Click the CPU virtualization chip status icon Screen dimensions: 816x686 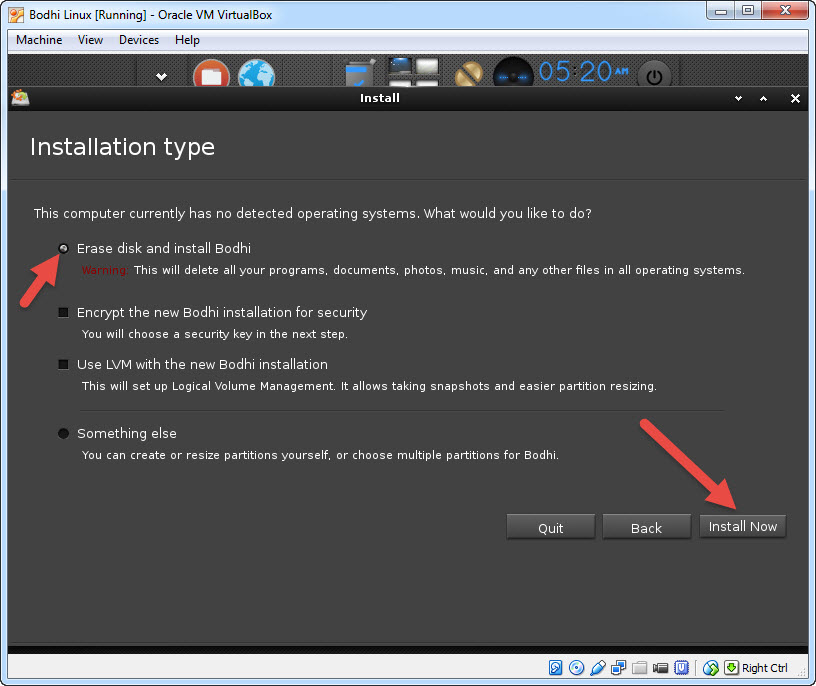pos(681,668)
